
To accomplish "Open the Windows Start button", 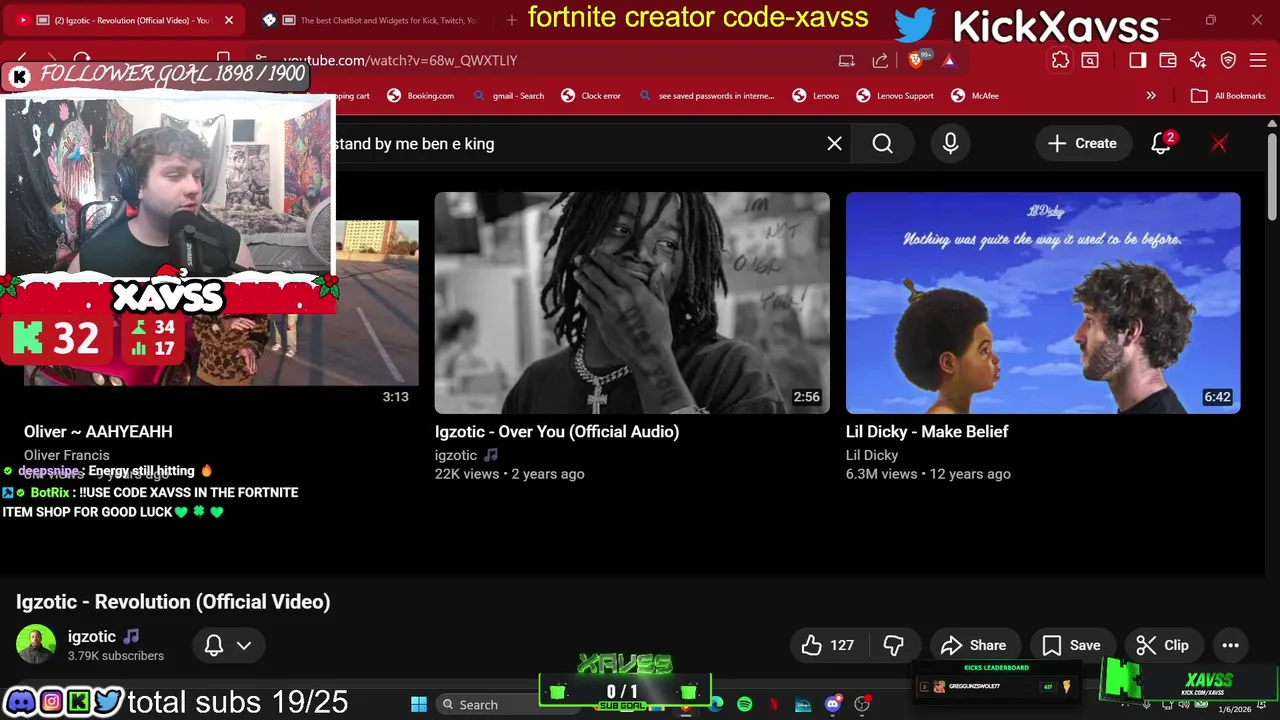I will 419,705.
